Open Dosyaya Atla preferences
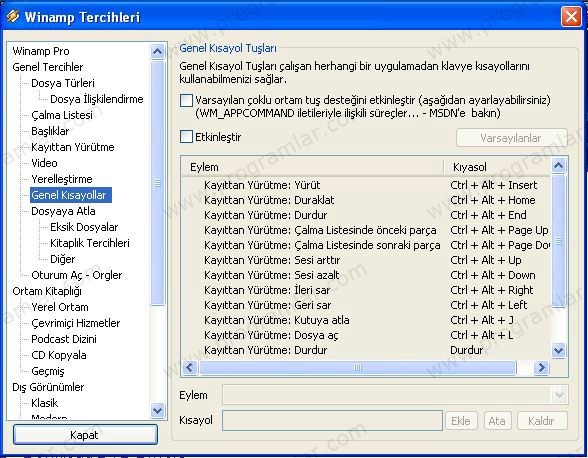The width and height of the screenshot is (588, 458). pos(63,211)
